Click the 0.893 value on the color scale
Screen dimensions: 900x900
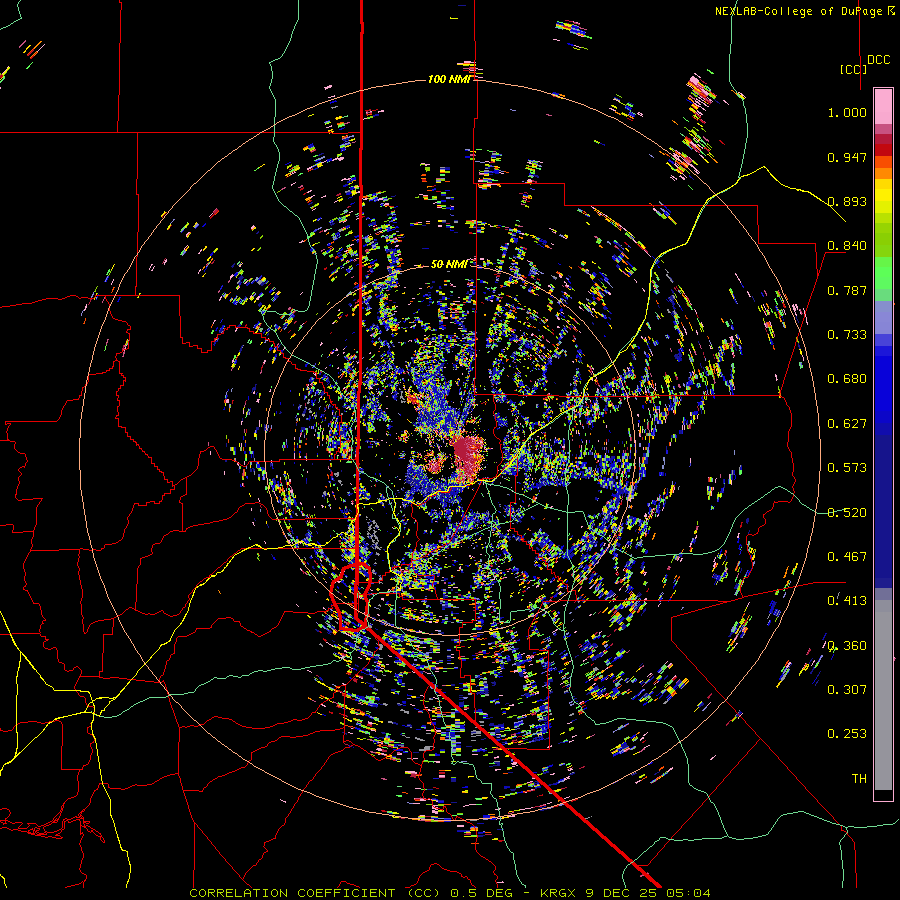click(x=847, y=201)
